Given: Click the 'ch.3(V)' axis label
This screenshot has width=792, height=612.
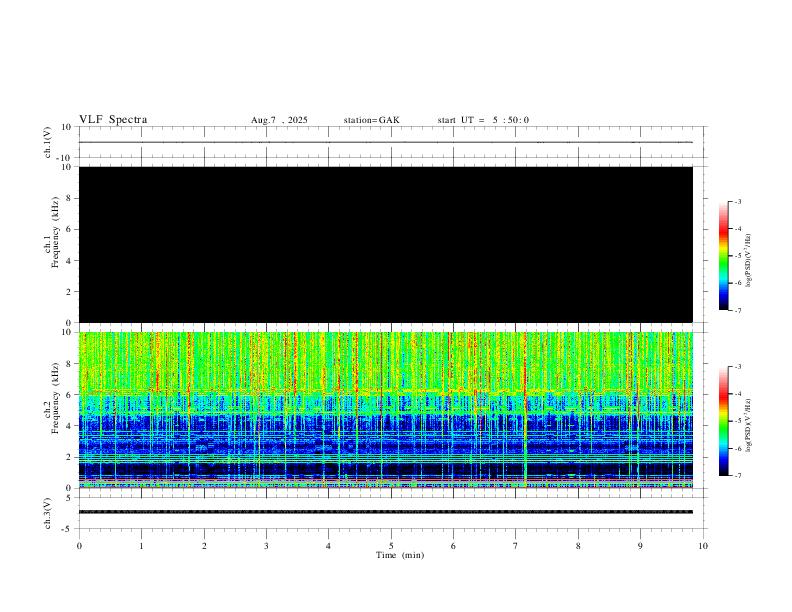Looking at the screenshot, I should pyautogui.click(x=48, y=514).
